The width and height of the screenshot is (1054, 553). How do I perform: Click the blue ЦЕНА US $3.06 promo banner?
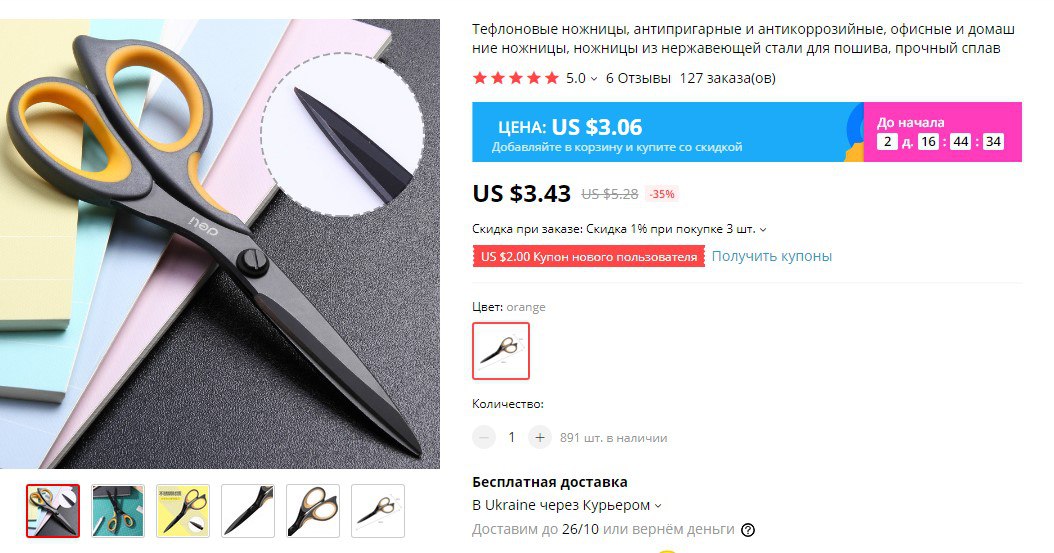click(667, 132)
